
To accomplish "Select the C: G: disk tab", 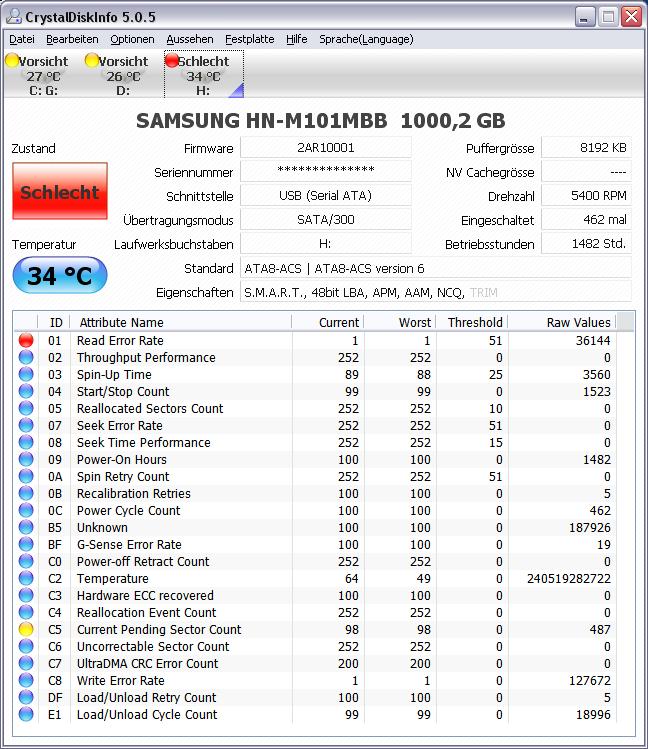I will tap(43, 75).
